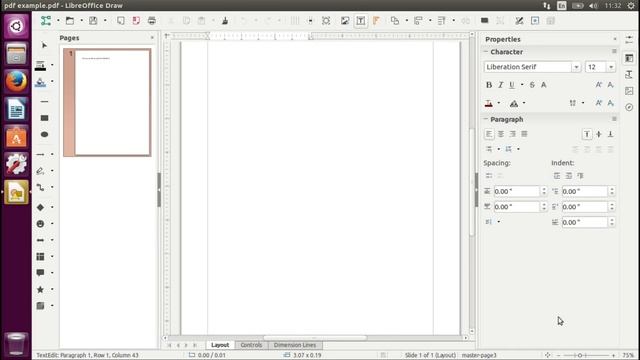Open Ubuntu Software Center from launcher
Viewport: 640px width, 360px height.
16,137
